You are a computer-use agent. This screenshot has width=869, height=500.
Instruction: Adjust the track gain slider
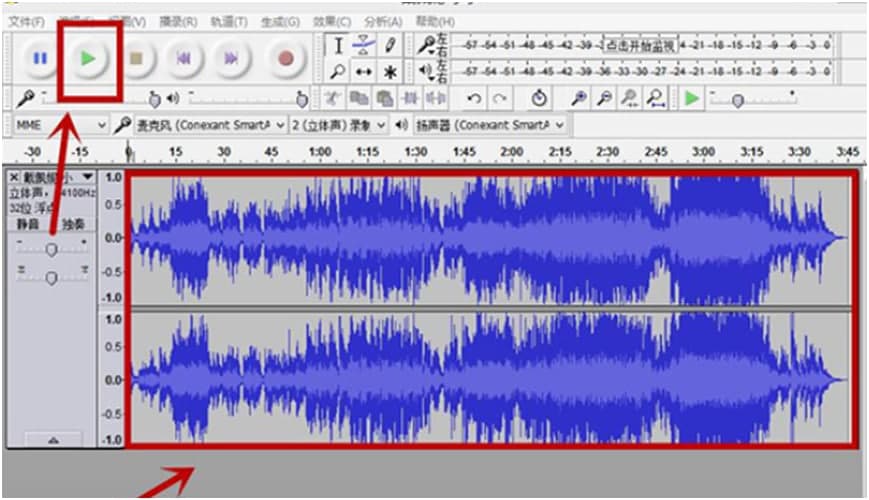point(52,248)
